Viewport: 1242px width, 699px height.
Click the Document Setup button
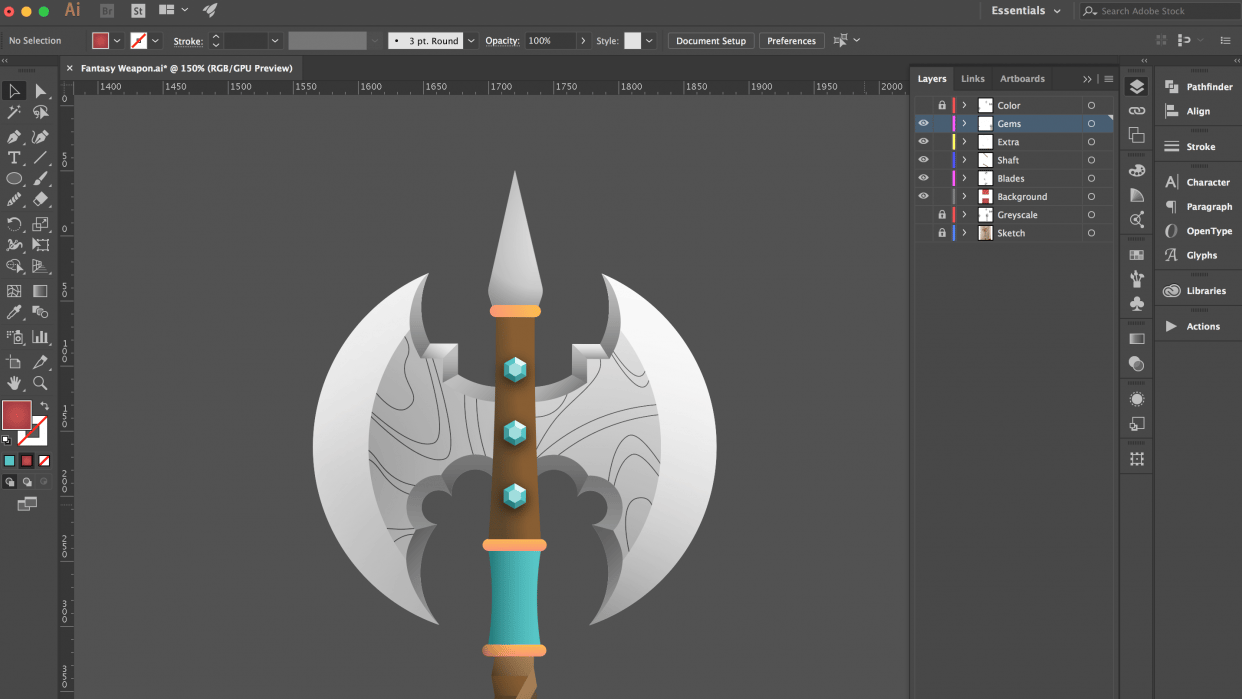(711, 41)
